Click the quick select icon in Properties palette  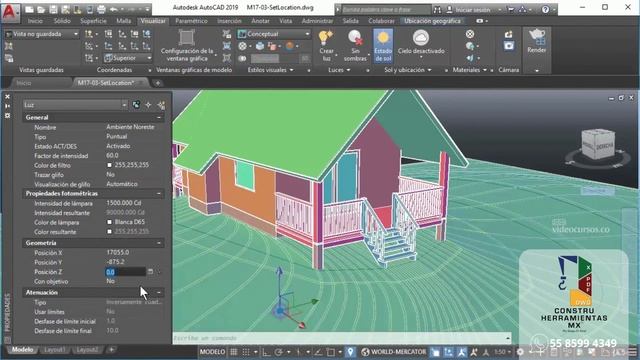[x=161, y=105]
